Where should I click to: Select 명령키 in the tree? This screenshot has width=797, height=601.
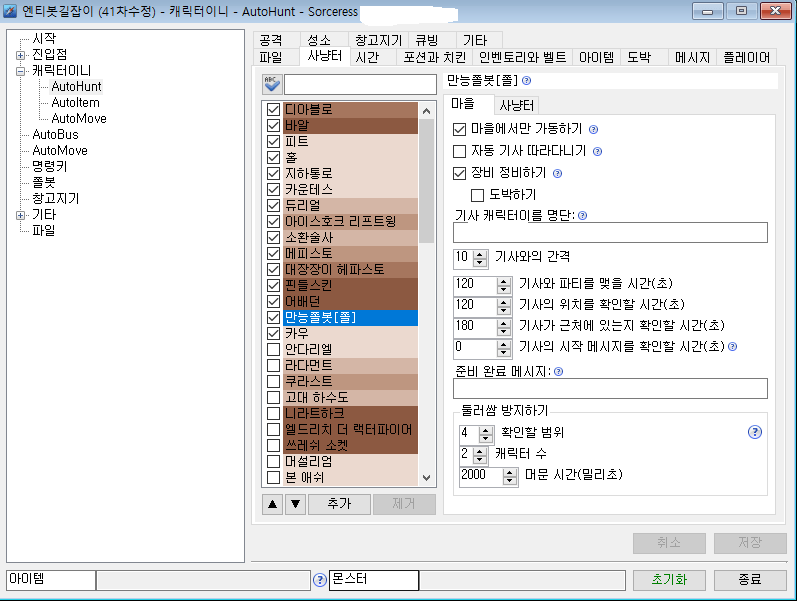tap(49, 167)
